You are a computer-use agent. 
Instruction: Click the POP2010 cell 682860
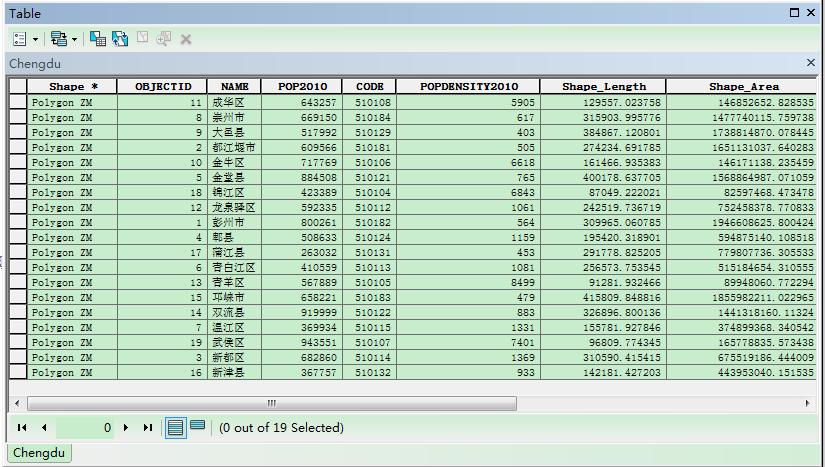[x=302, y=357]
